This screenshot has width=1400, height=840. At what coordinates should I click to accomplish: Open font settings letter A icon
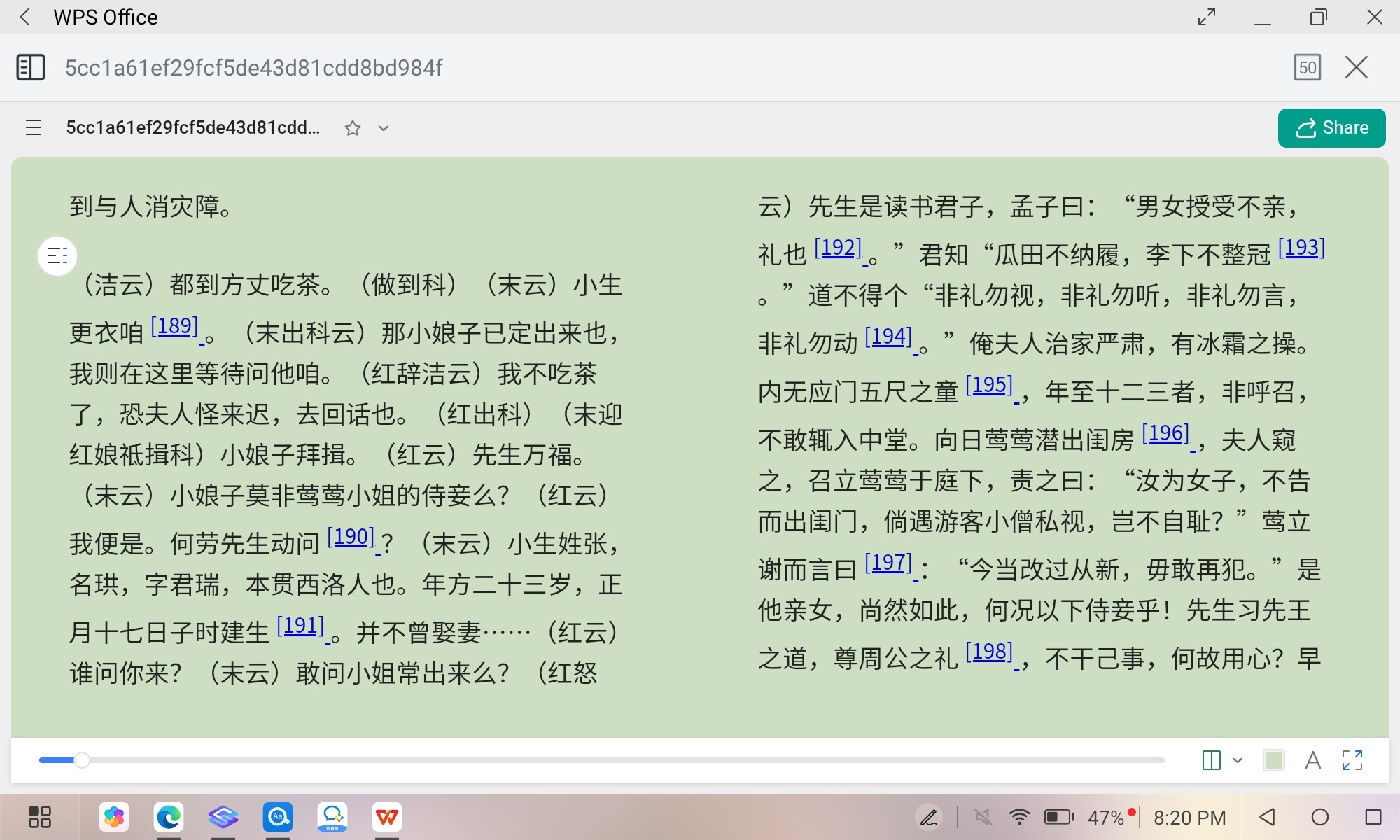tap(1313, 760)
